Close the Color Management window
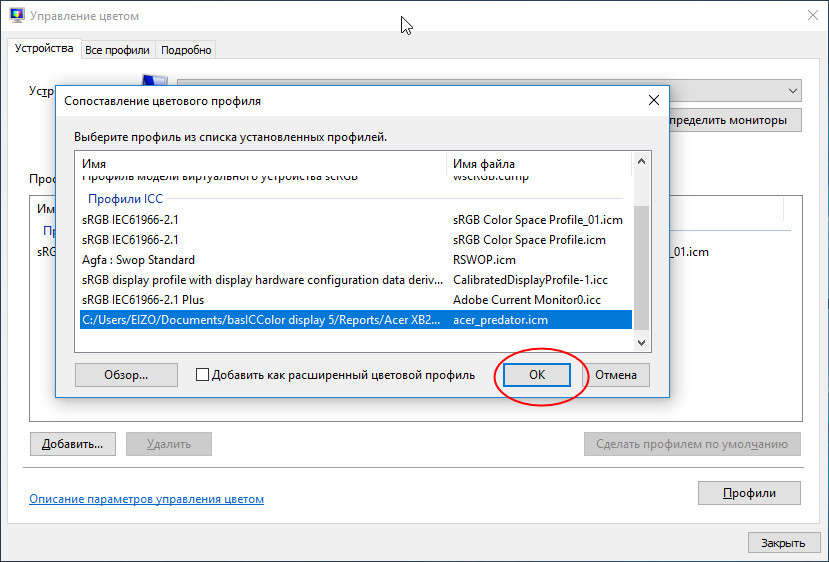Image resolution: width=829 pixels, height=562 pixels. click(809, 16)
